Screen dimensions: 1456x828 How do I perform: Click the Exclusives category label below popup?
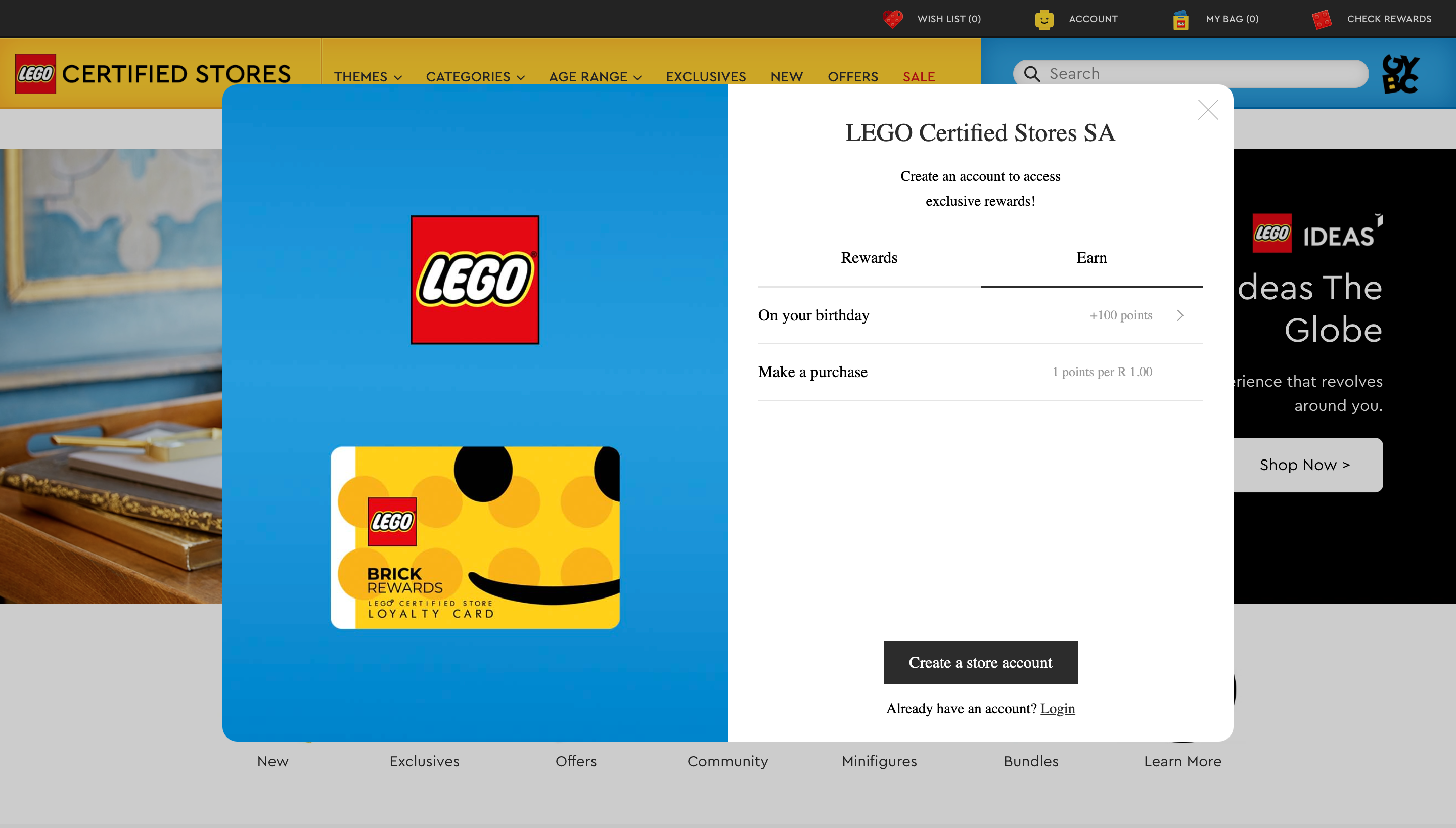424,761
